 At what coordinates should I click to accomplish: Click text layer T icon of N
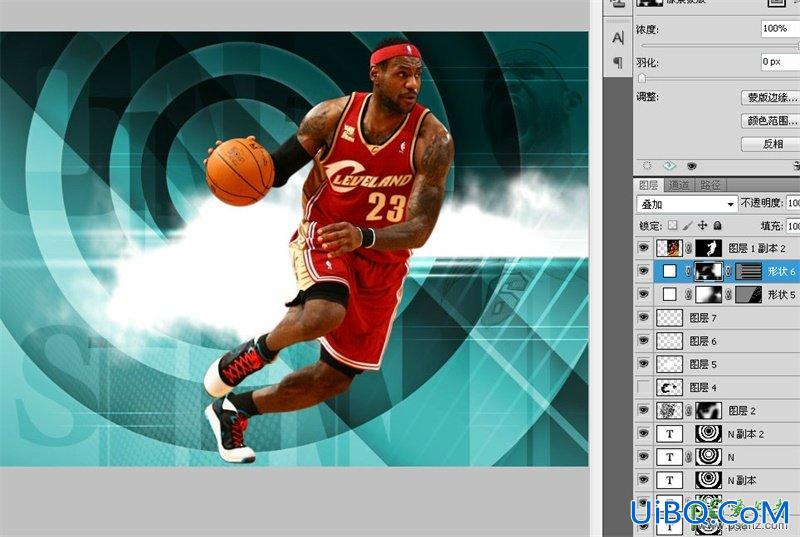pyautogui.click(x=669, y=457)
